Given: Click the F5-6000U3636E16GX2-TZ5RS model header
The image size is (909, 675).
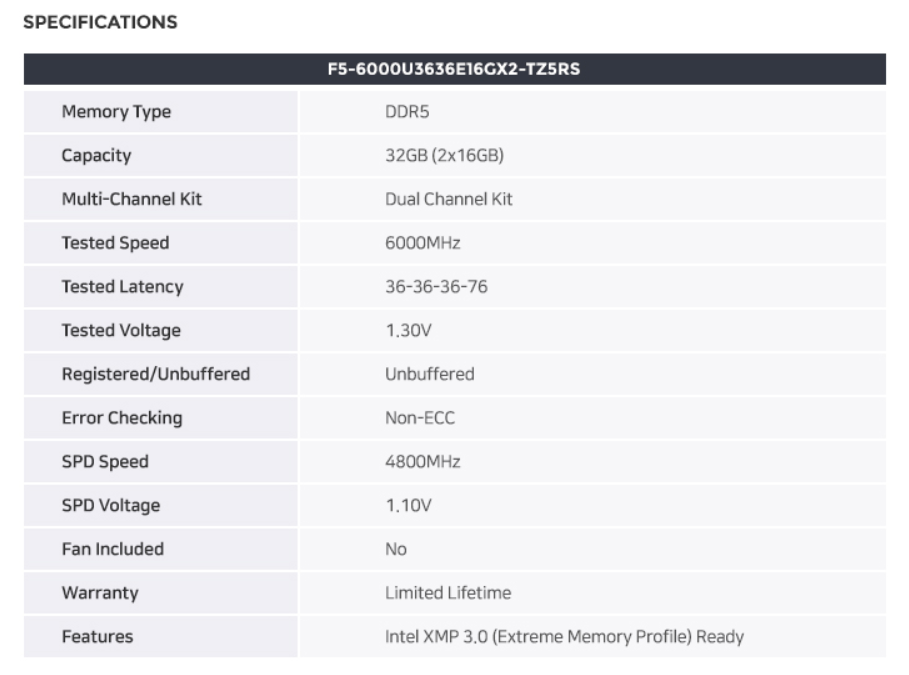Looking at the screenshot, I should (x=454, y=69).
